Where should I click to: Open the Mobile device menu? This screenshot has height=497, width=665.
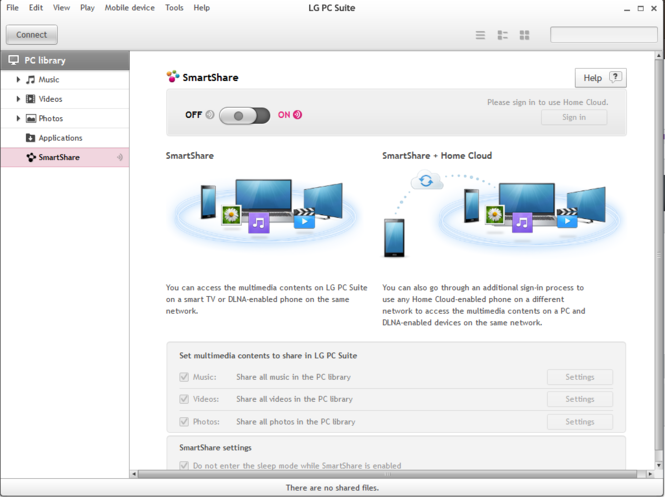[130, 8]
